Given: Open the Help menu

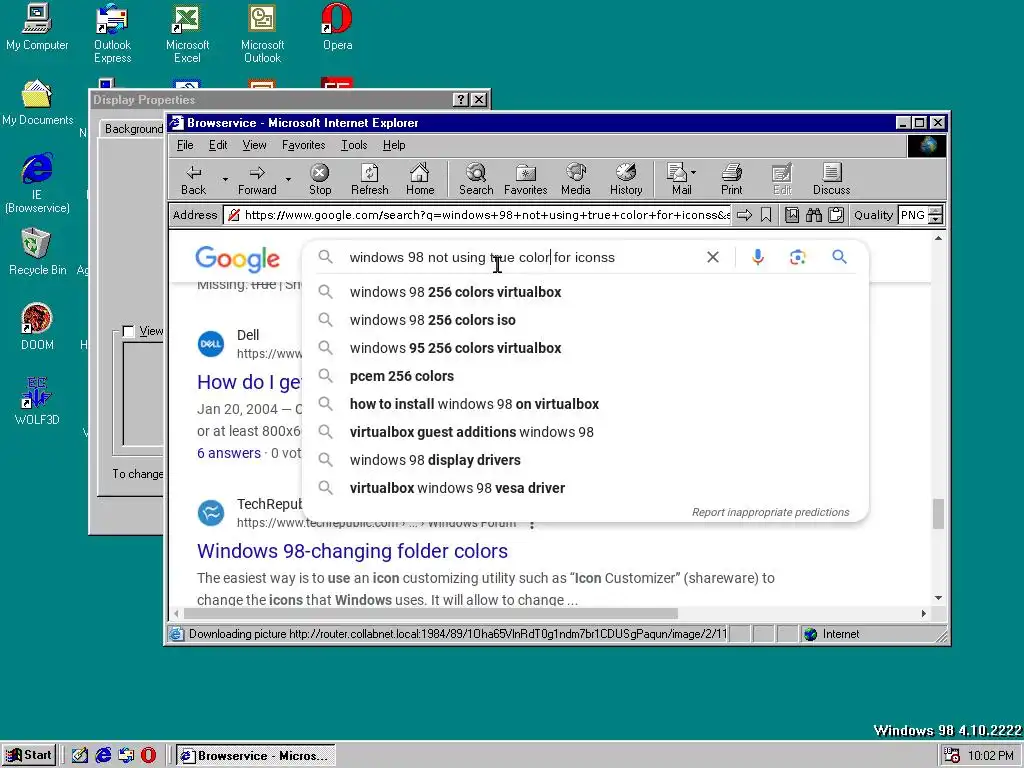Looking at the screenshot, I should (394, 145).
